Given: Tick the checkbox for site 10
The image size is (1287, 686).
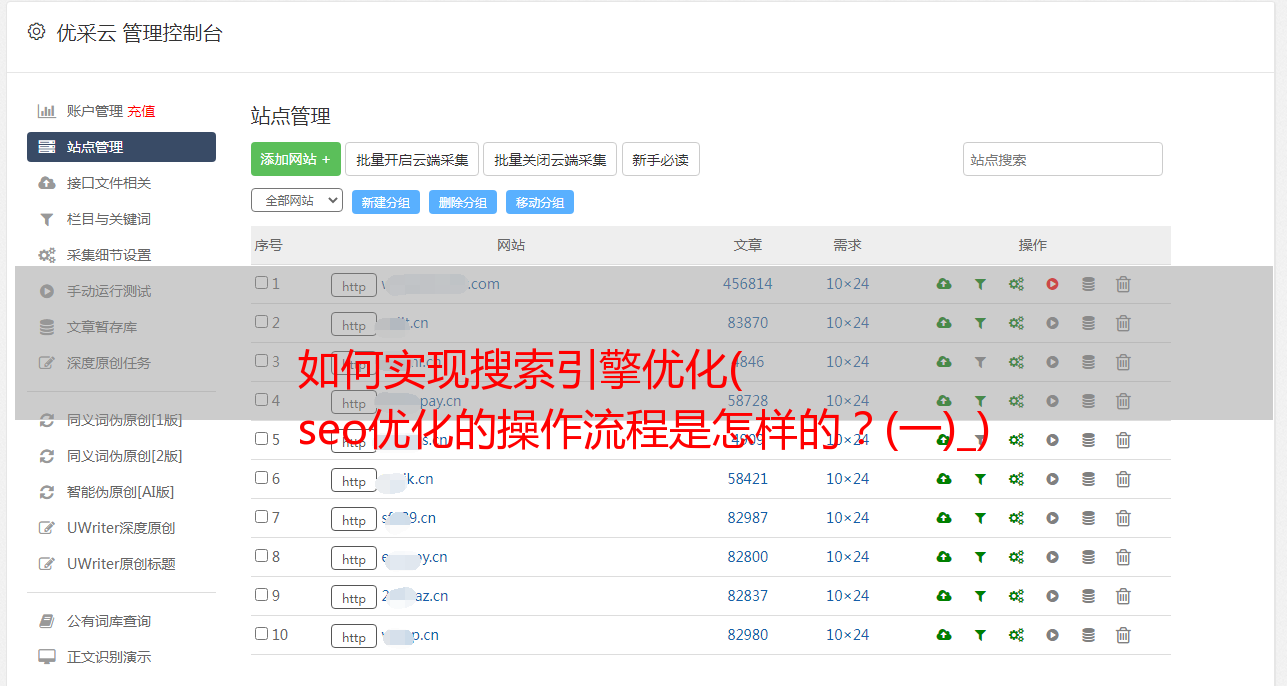Looking at the screenshot, I should point(261,634).
